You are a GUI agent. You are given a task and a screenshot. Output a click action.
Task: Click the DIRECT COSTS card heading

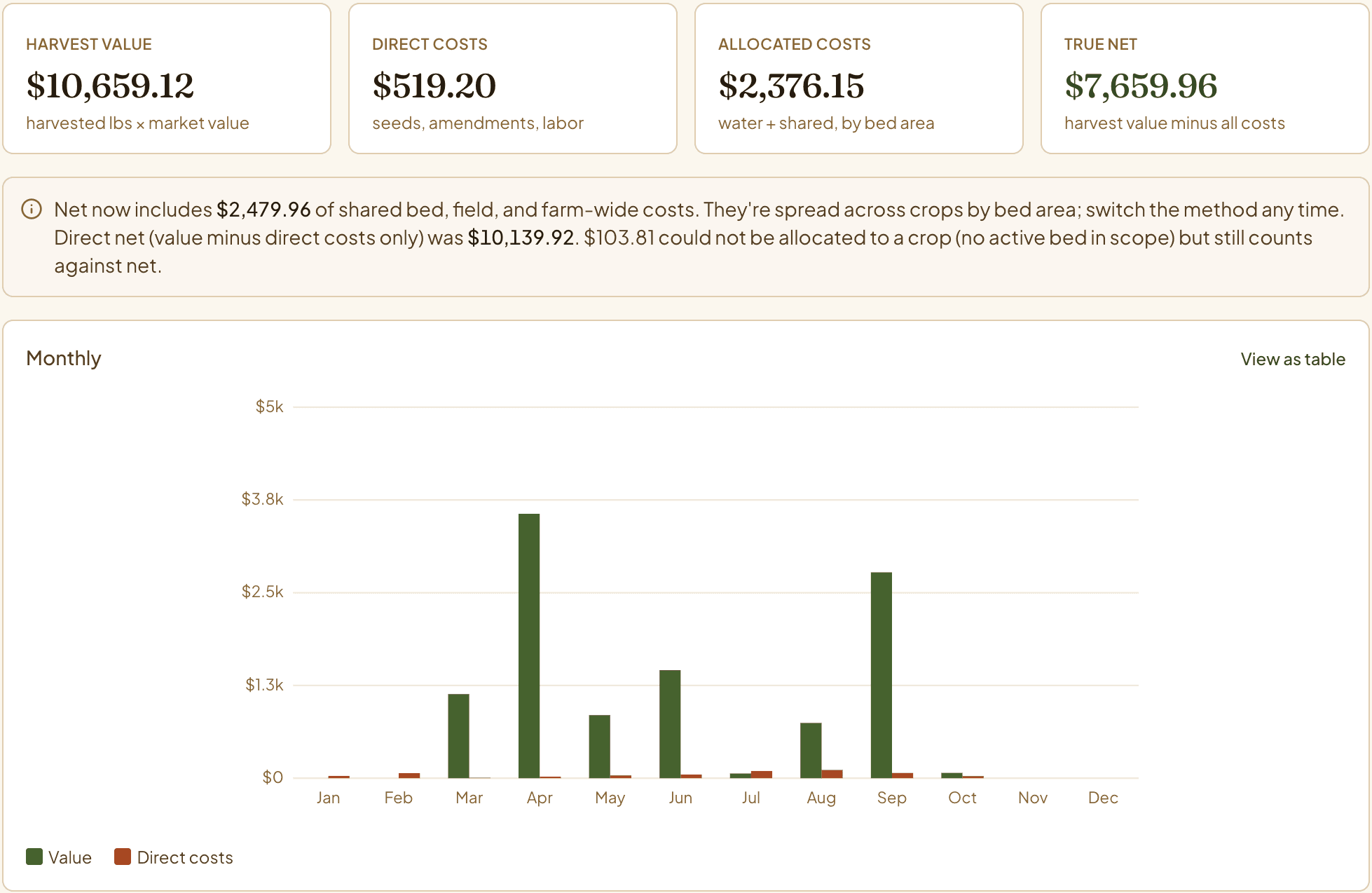430,44
